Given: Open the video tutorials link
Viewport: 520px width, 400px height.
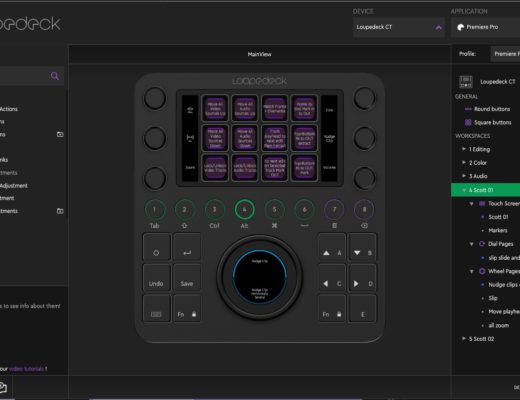Looking at the screenshot, I should pyautogui.click(x=27, y=369).
